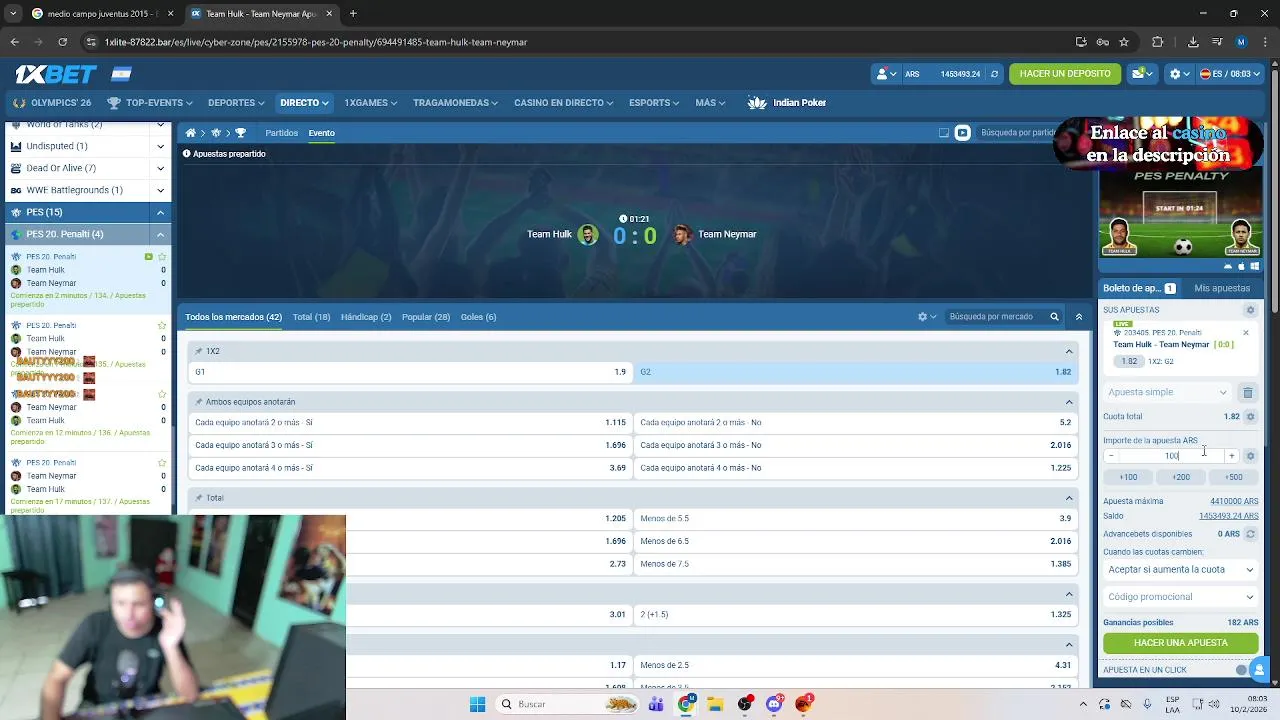Go to home via breadcrumb house icon
The height and width of the screenshot is (720, 1280).
tap(191, 133)
